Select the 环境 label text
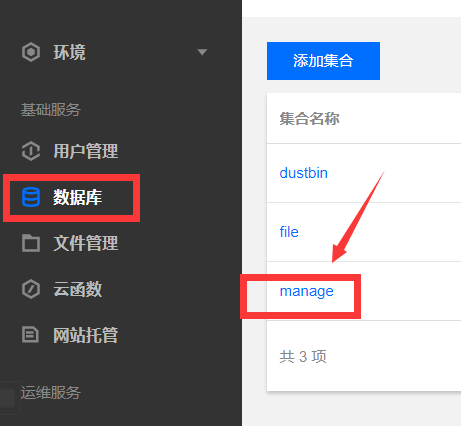Viewport: 461px width, 426px height. pos(70,52)
